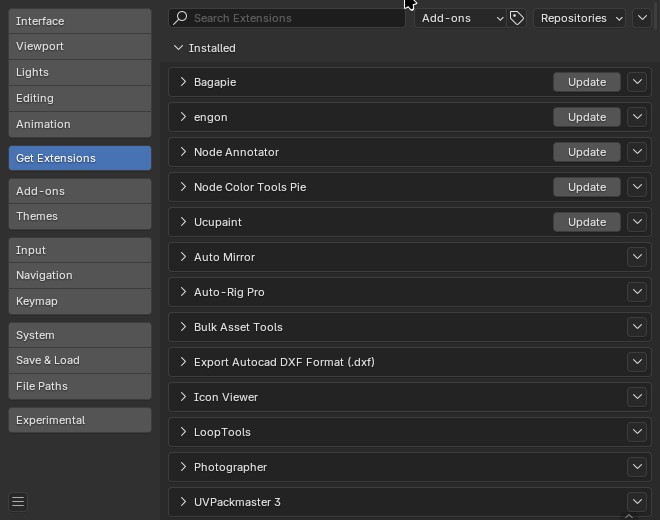Open the Input preferences
This screenshot has height=520, width=660.
(x=80, y=250)
